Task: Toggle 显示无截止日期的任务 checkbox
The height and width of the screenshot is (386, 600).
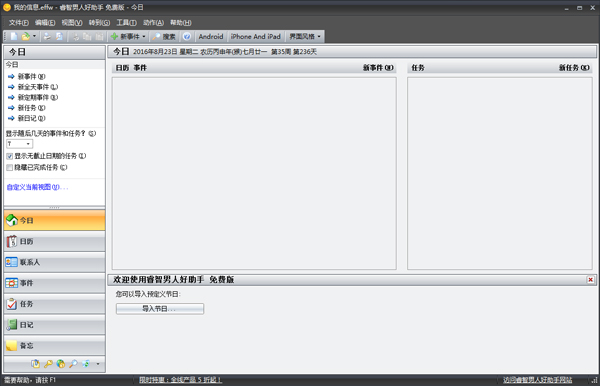Action: pos(10,156)
